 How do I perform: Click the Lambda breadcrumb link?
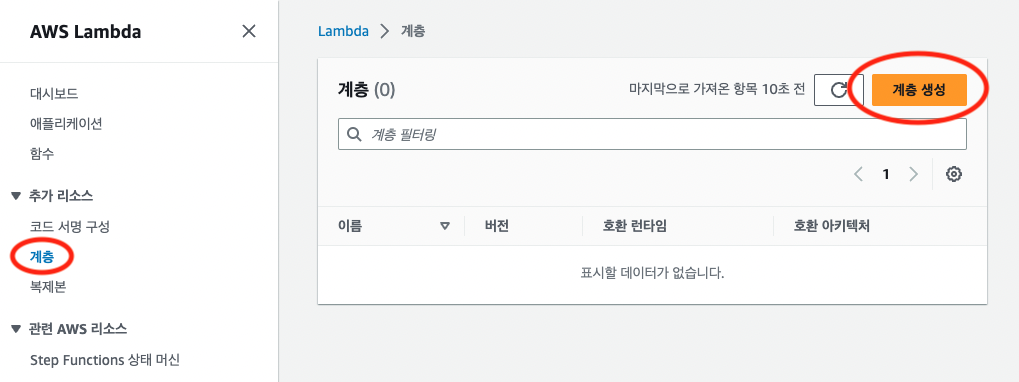tap(343, 31)
